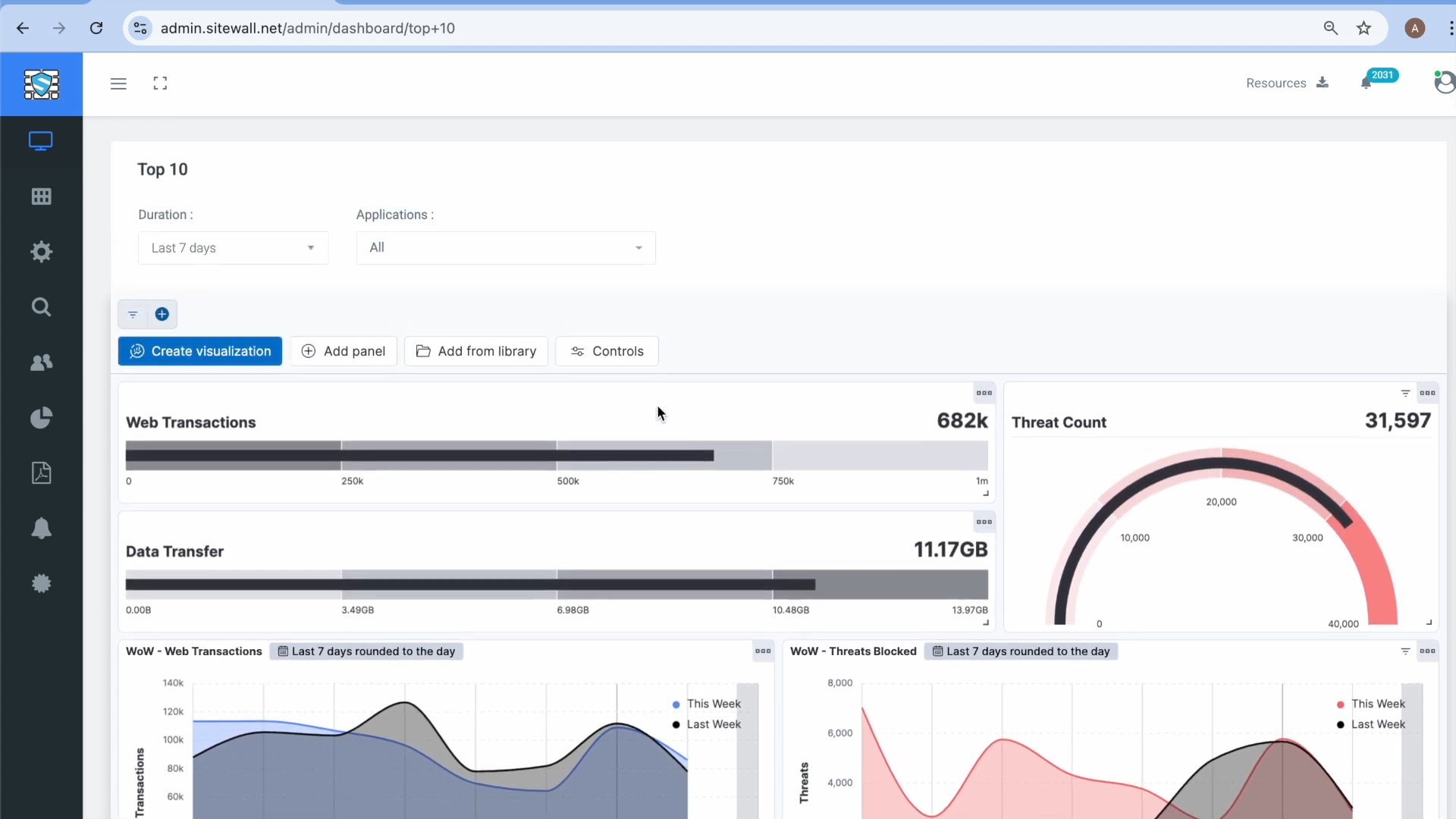1456x819 pixels.
Task: Click the Data Transfer progress bar
Action: (557, 585)
